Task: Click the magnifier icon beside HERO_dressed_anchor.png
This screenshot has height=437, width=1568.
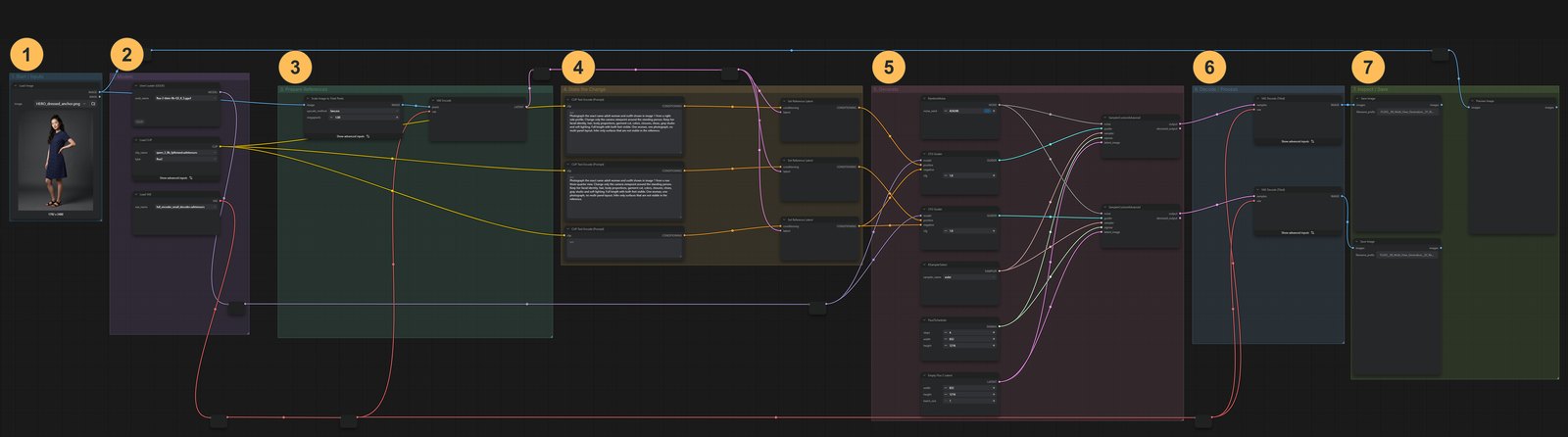Action: pos(93,104)
